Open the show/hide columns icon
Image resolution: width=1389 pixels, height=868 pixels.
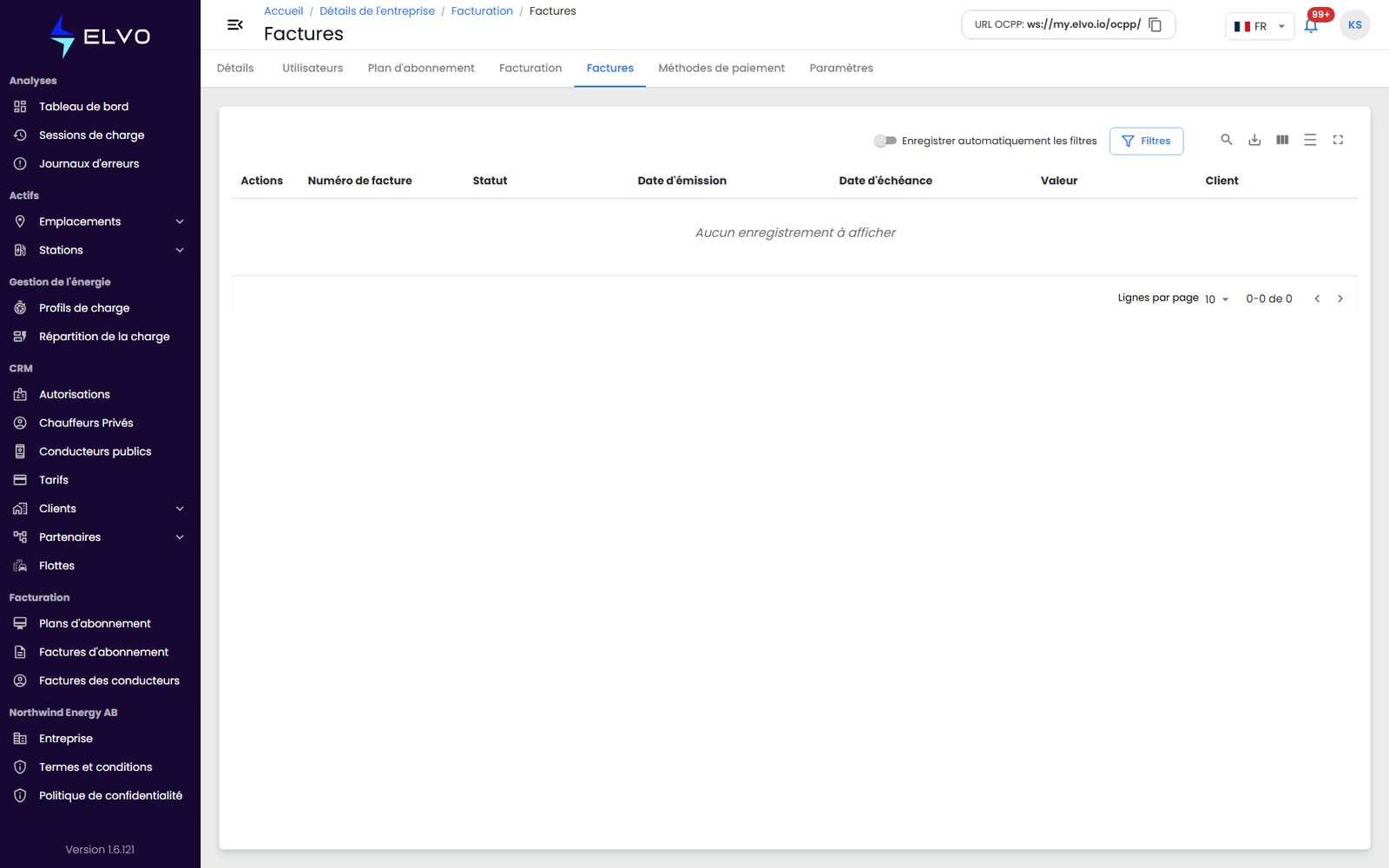[1282, 140]
